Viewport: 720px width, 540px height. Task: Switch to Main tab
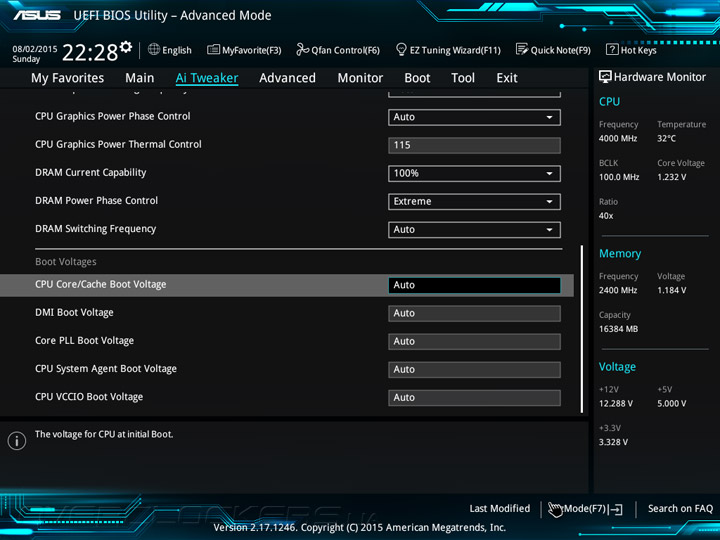140,78
